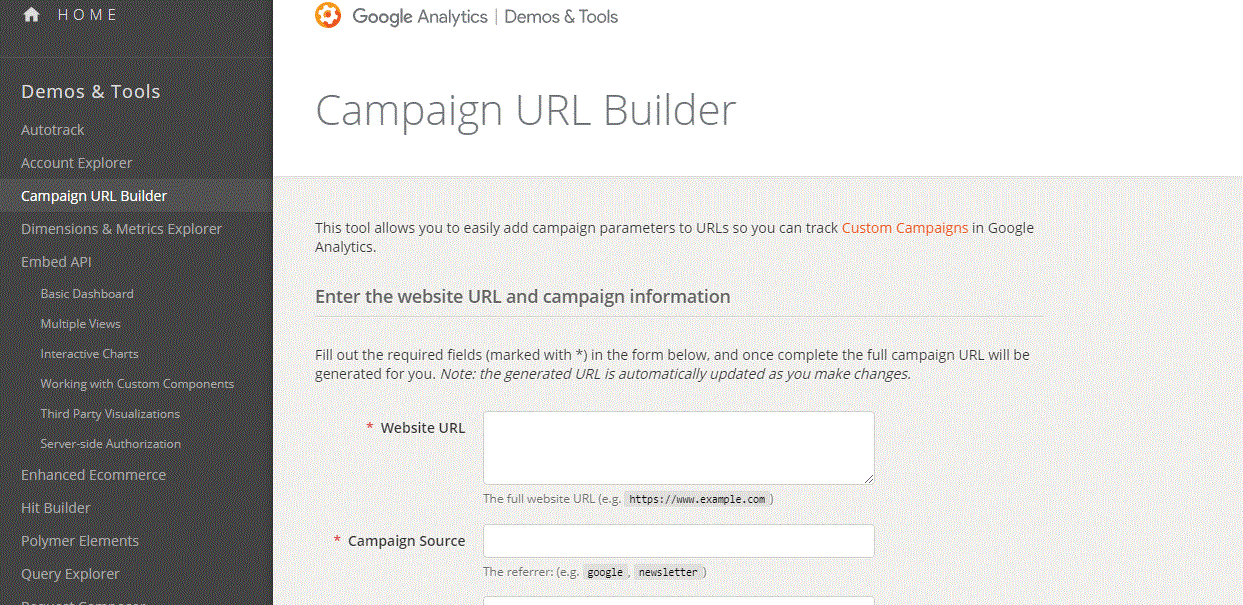Focus the Campaign Source input field
Image resolution: width=1243 pixels, height=605 pixels.
tap(679, 541)
